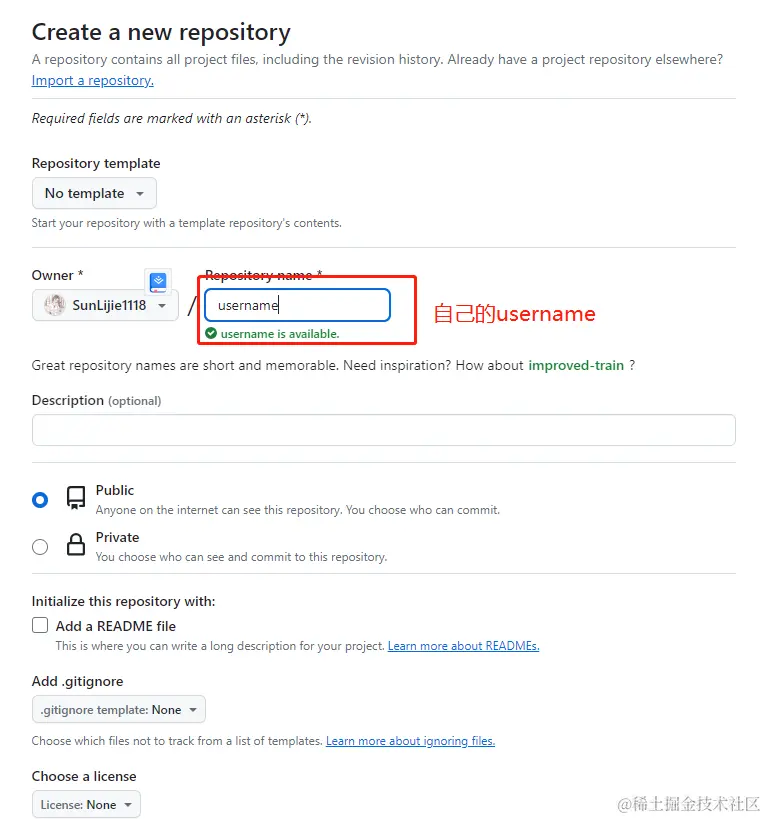Click the Private lock icon
Screen dimensions: 766x819
(x=76, y=545)
